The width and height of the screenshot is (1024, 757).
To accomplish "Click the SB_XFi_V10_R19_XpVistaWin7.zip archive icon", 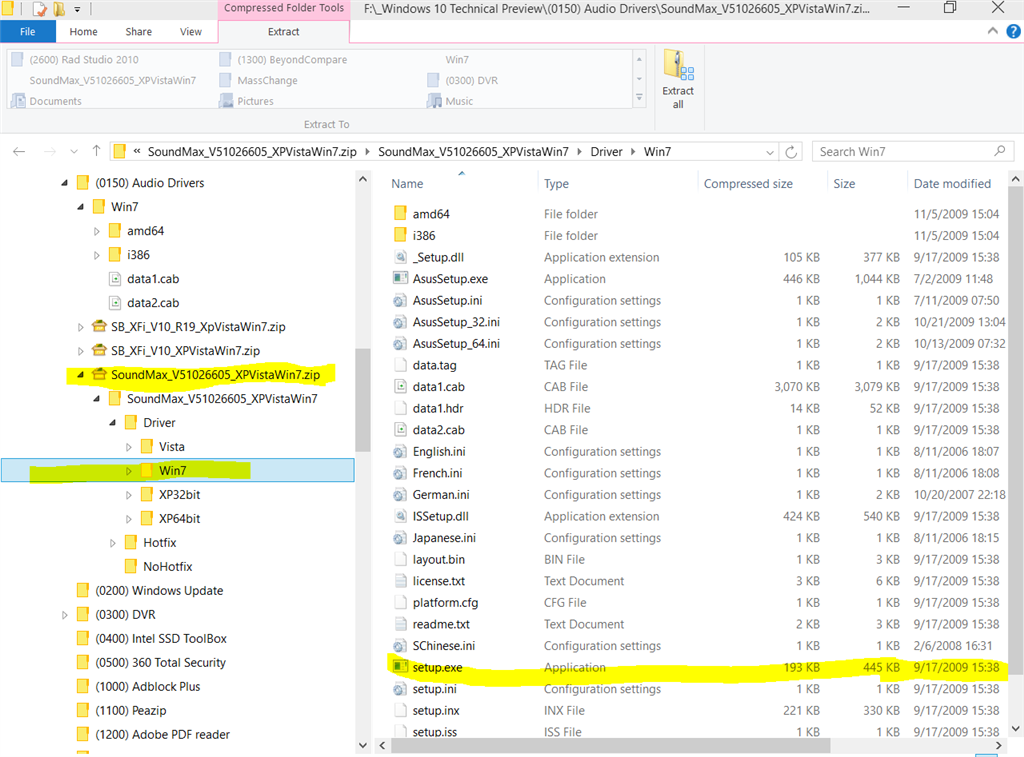I will pyautogui.click(x=99, y=326).
